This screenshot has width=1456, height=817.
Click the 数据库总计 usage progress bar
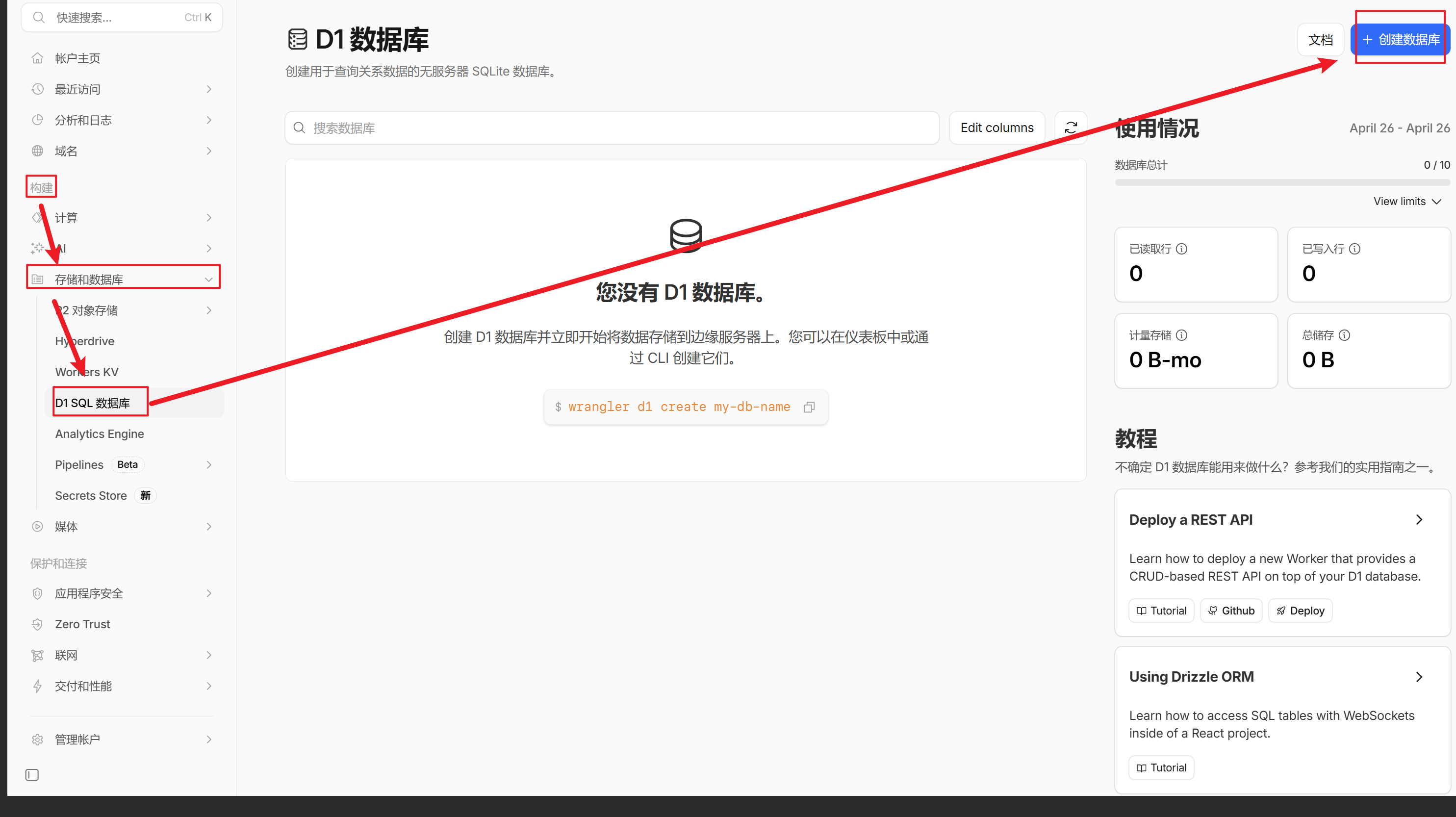coord(1282,182)
